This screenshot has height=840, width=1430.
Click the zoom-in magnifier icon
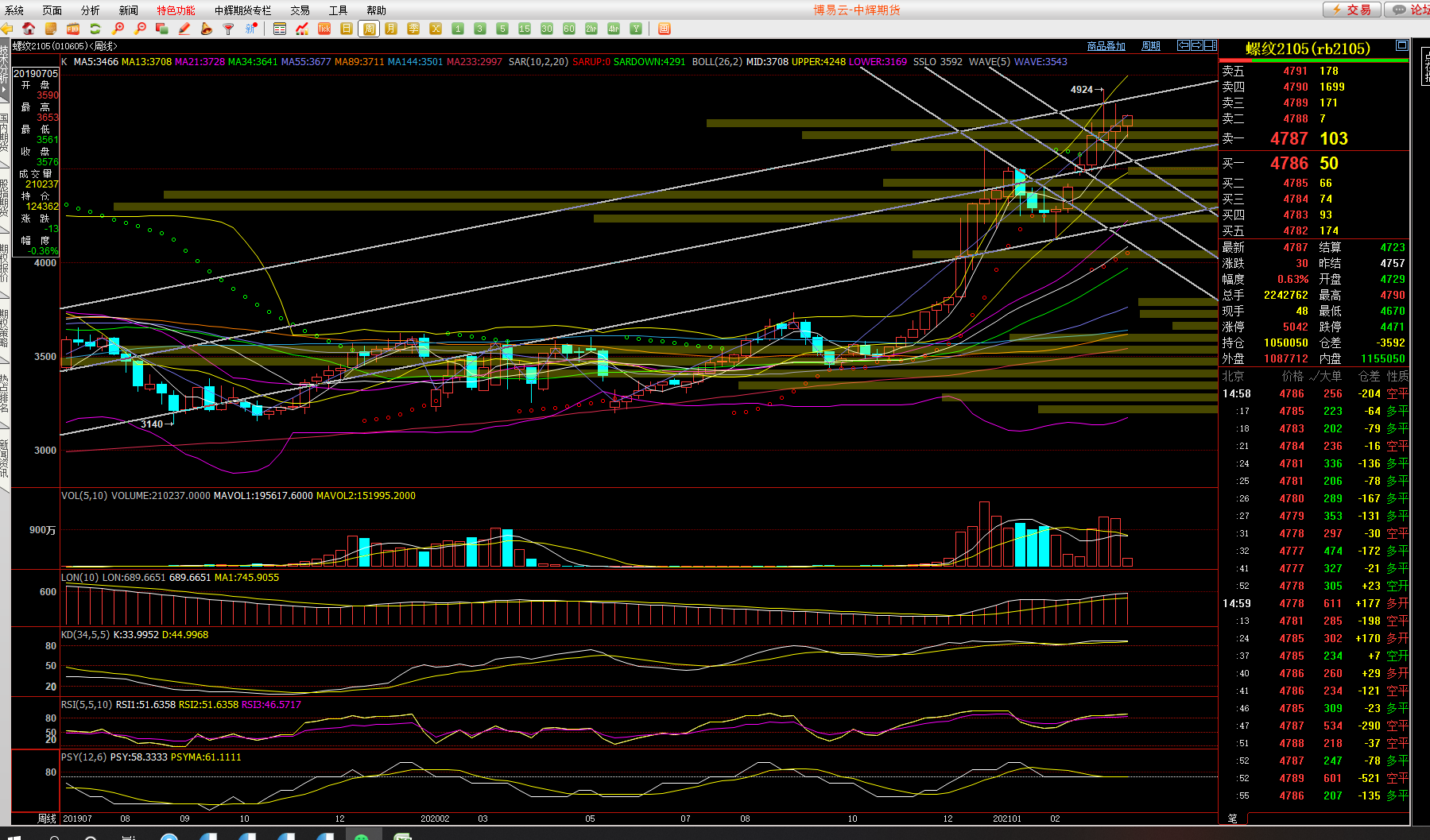pyautogui.click(x=118, y=29)
